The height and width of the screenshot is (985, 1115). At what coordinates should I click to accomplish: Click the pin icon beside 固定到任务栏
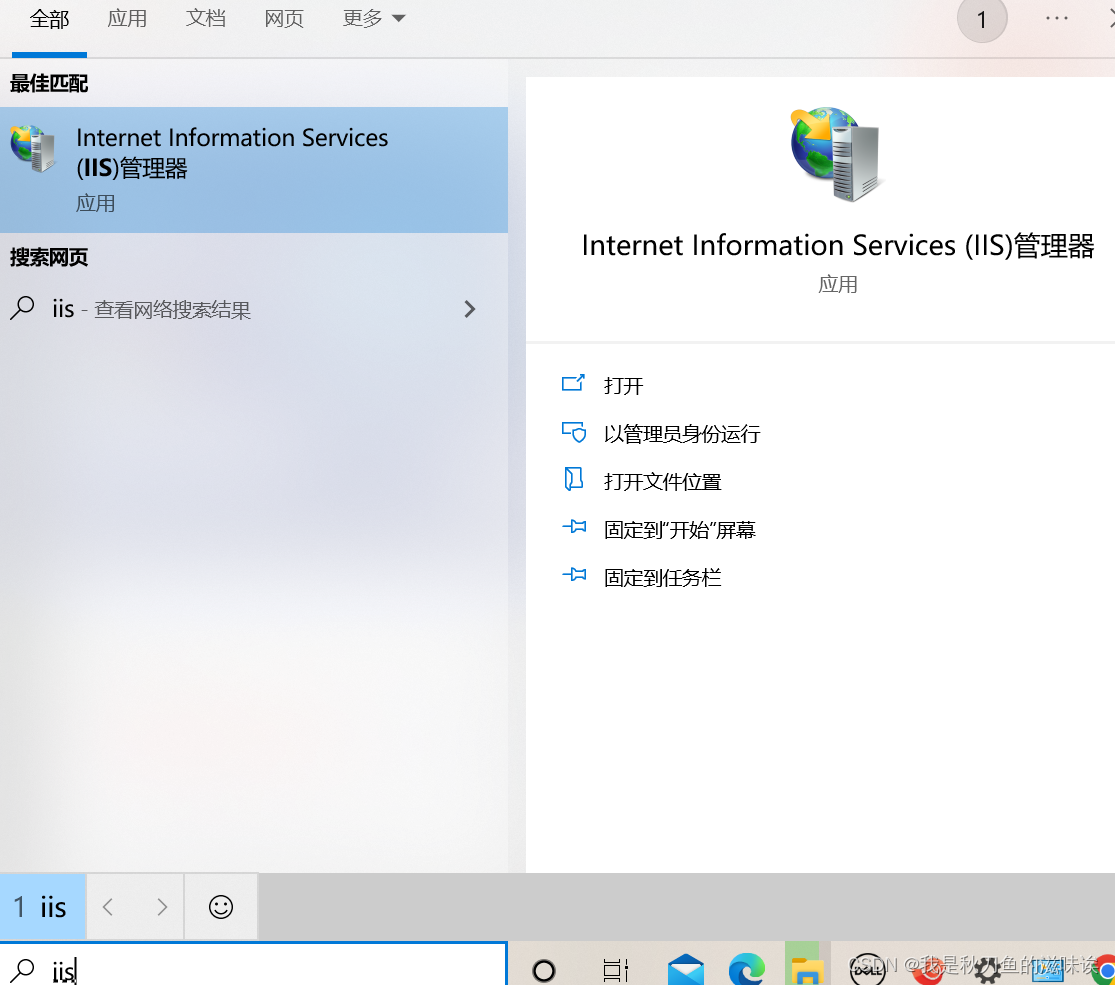(574, 575)
